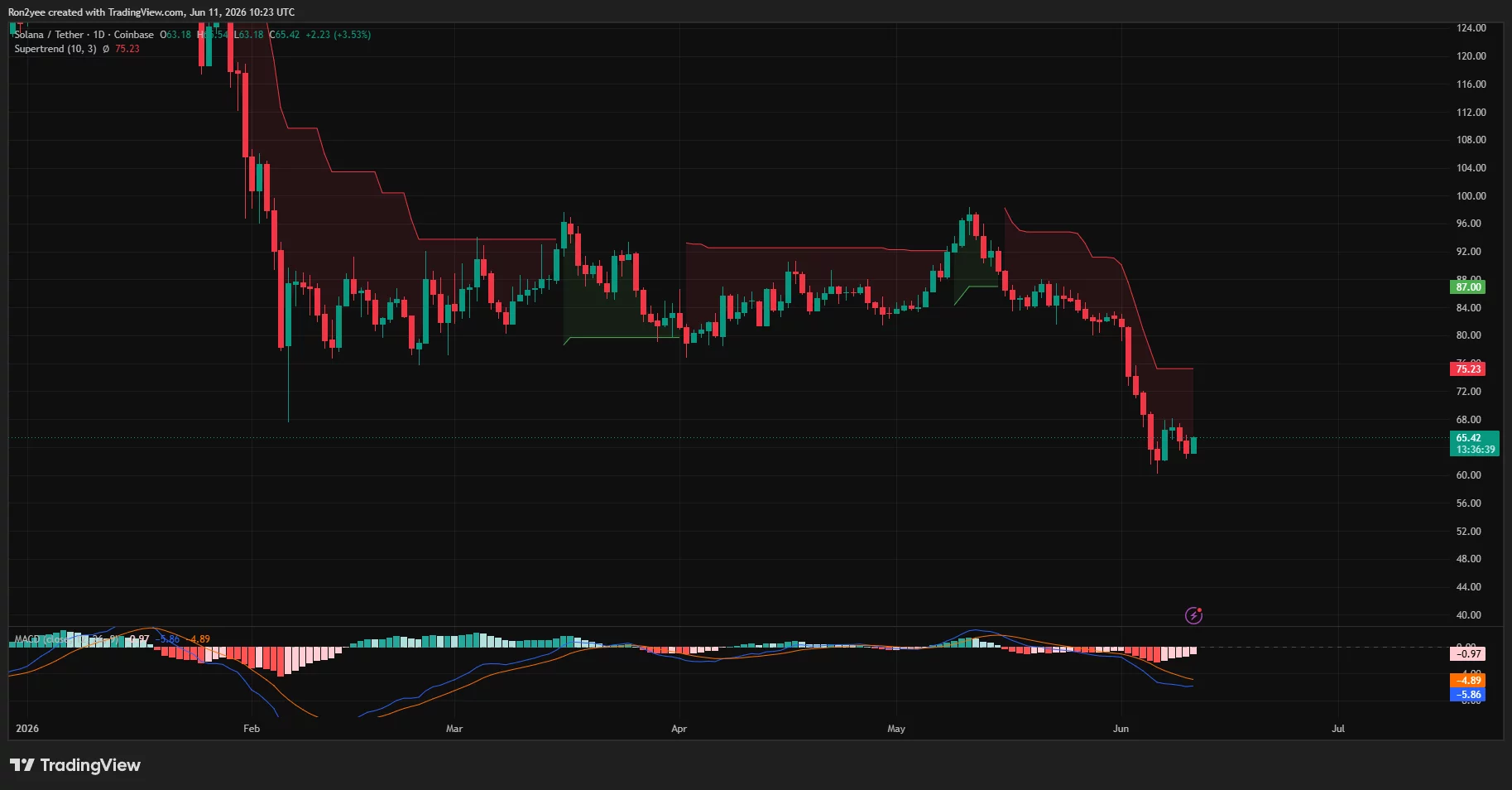Click the chart attribution header text
The width and height of the screenshot is (1512, 790).
point(151,12)
